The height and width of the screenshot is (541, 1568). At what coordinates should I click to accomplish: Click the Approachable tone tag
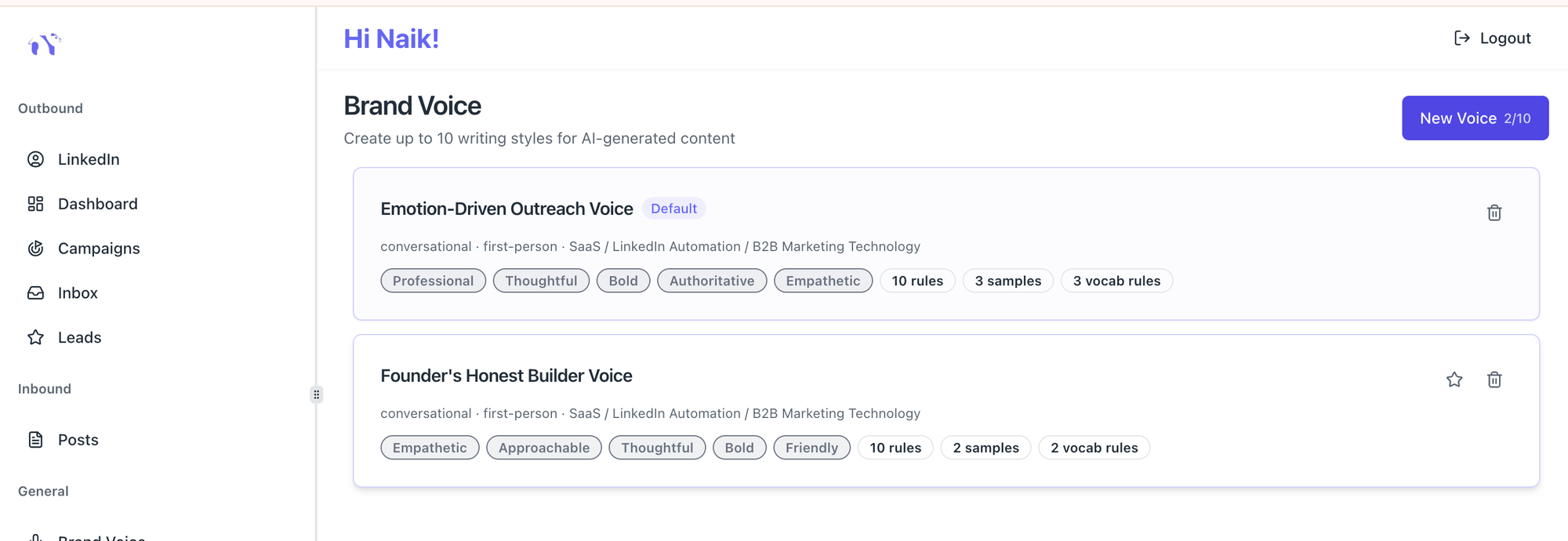(x=543, y=448)
